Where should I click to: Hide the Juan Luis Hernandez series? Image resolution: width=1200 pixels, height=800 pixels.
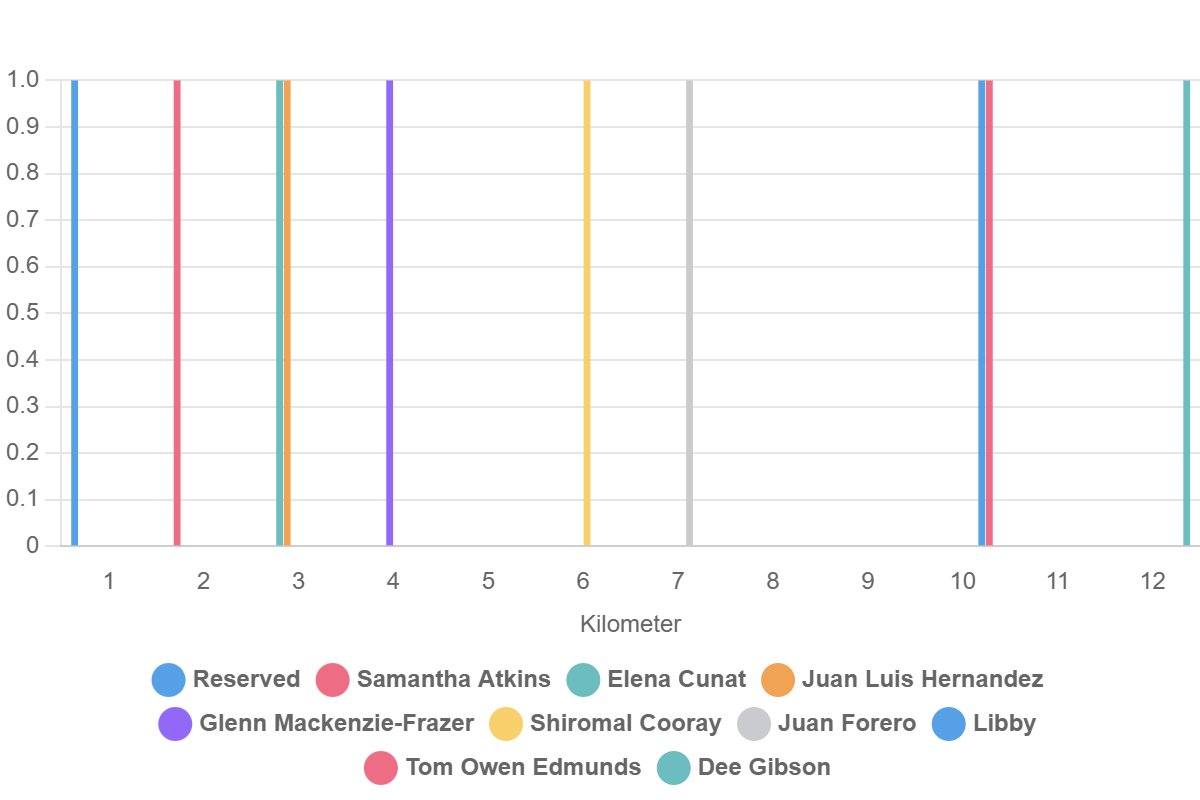(922, 680)
